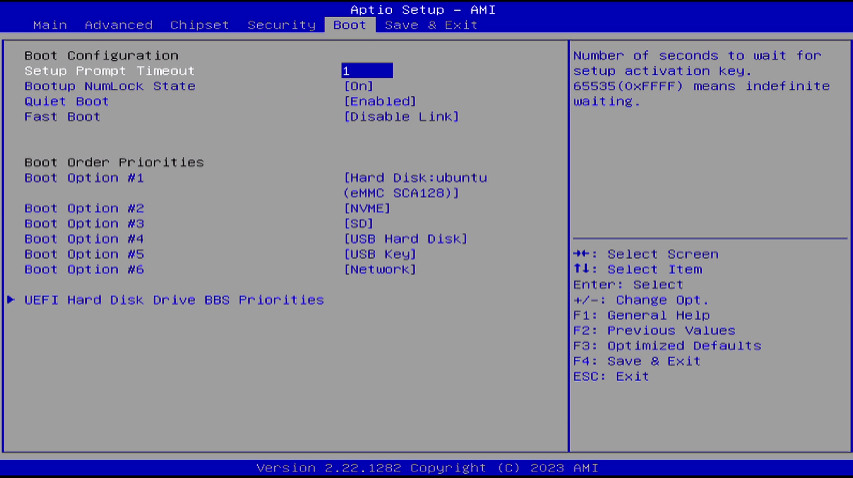Open Boot Option #3 [SD] value

click(358, 224)
